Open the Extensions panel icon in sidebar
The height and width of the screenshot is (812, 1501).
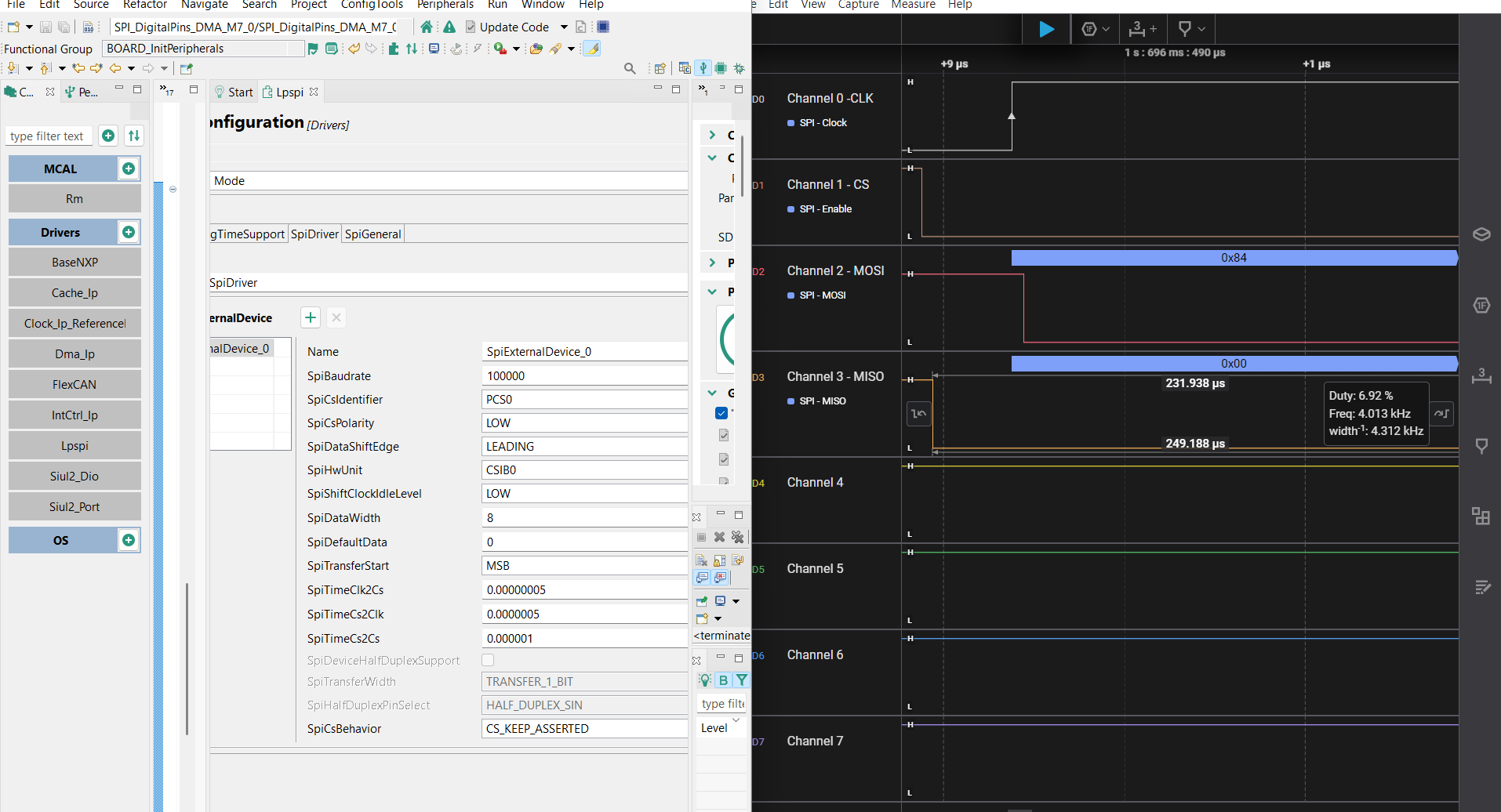tap(1481, 516)
